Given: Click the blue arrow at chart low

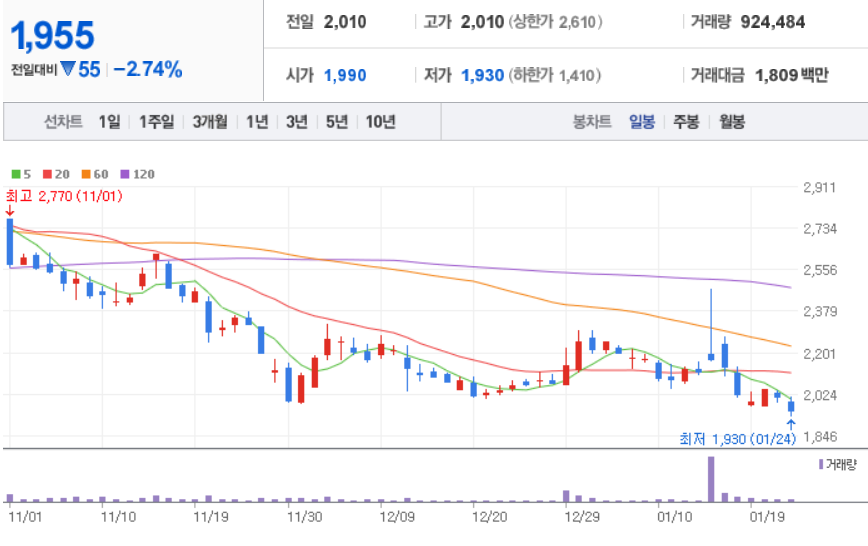Looking at the screenshot, I should (791, 425).
